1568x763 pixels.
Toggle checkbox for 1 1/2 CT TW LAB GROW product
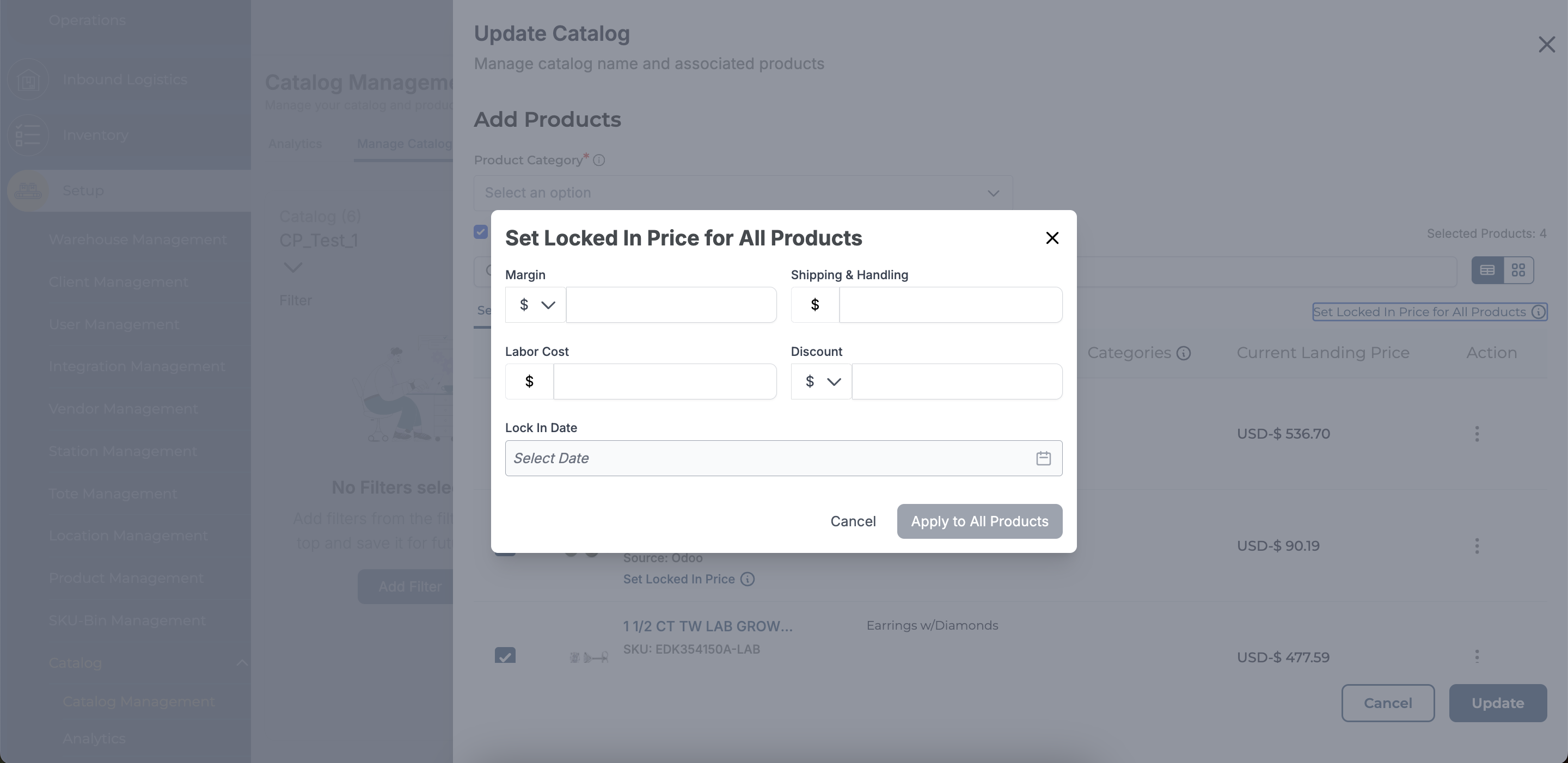[x=505, y=656]
